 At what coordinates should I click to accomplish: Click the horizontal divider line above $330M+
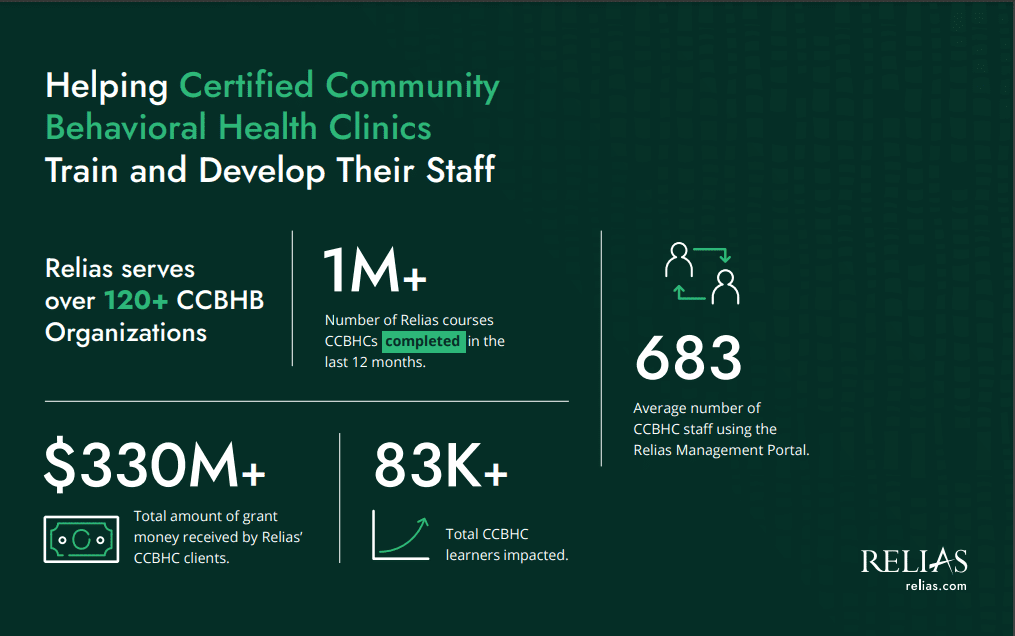305,401
